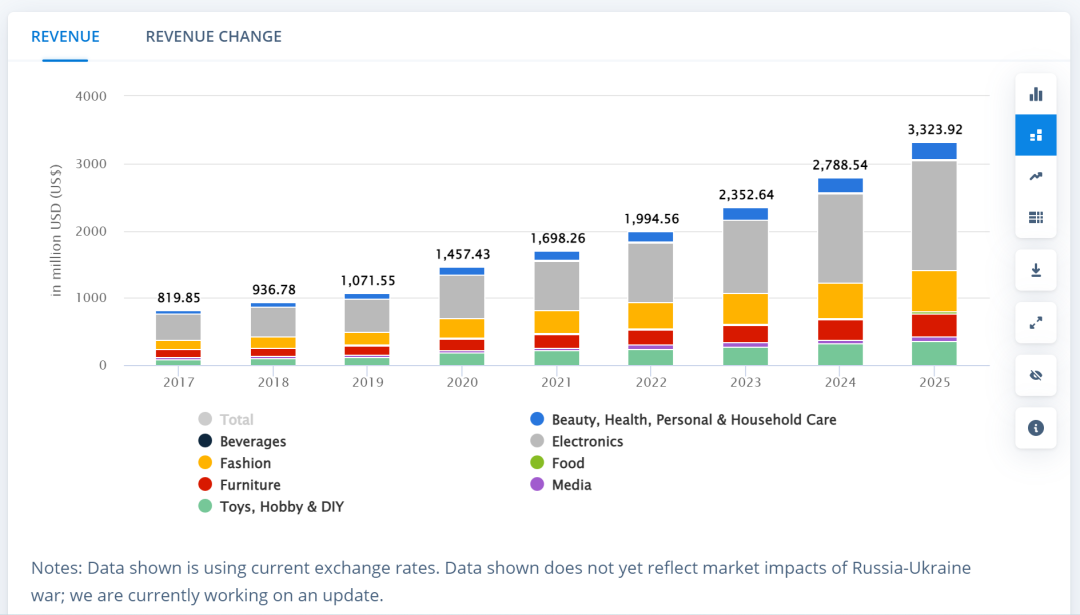The width and height of the screenshot is (1080, 615).
Task: Switch to the simple bar chart view
Action: tap(1035, 94)
